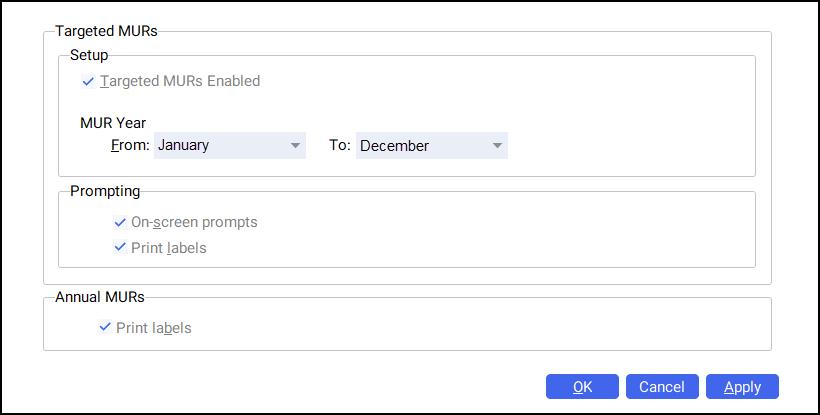Click the MUR Year label
Viewport: 820px width, 415px height.
tap(113, 123)
